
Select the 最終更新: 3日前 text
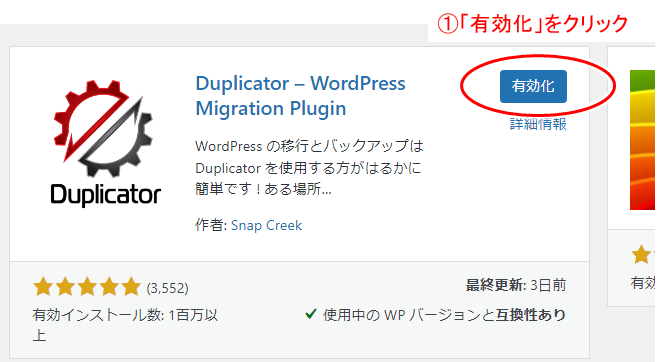(516, 285)
